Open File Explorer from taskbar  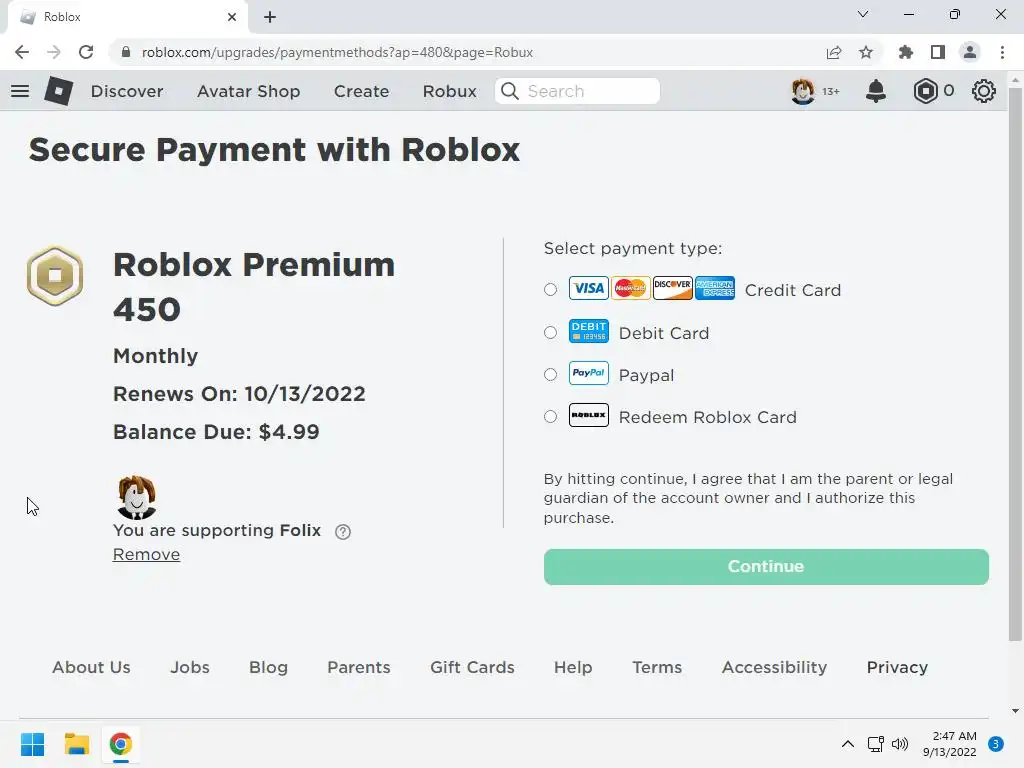76,744
